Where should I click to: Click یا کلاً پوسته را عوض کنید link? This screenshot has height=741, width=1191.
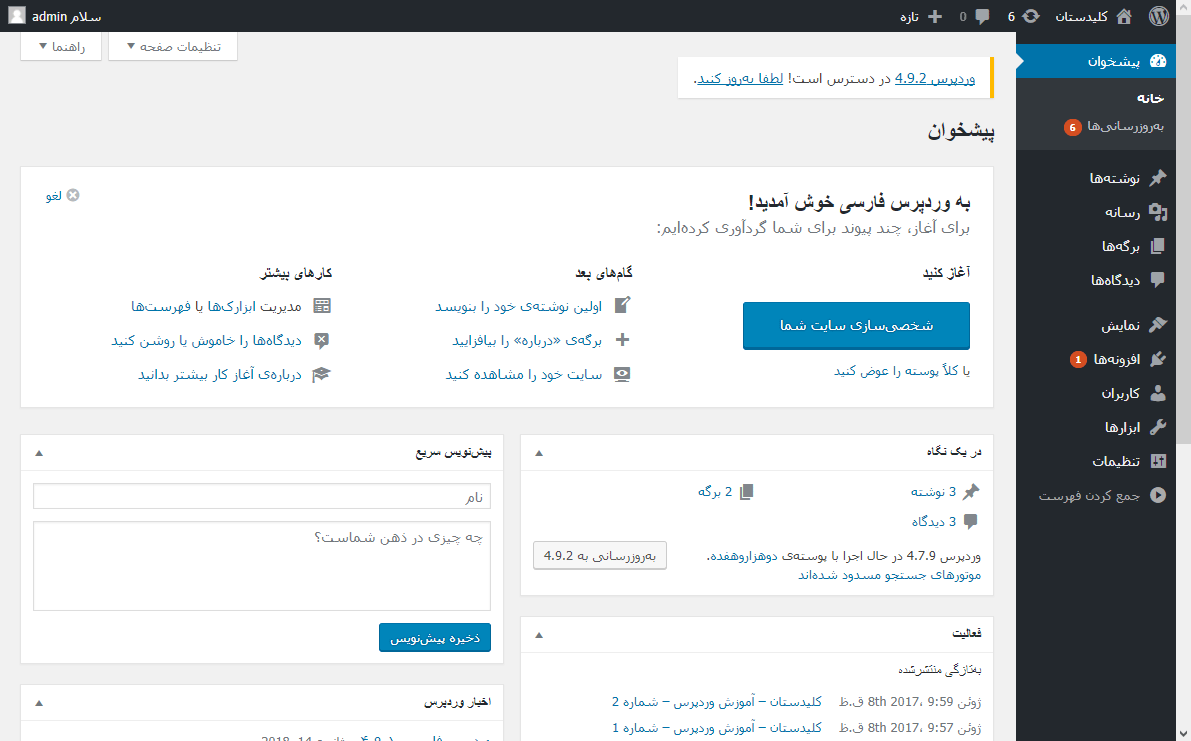point(902,370)
